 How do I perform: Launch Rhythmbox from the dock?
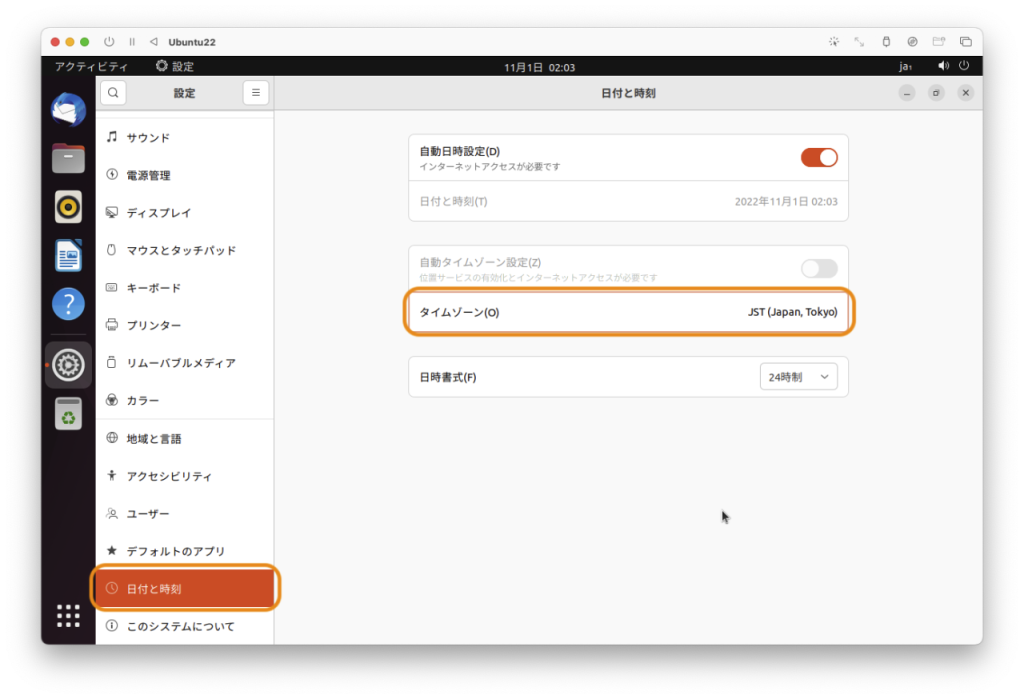pyautogui.click(x=69, y=207)
